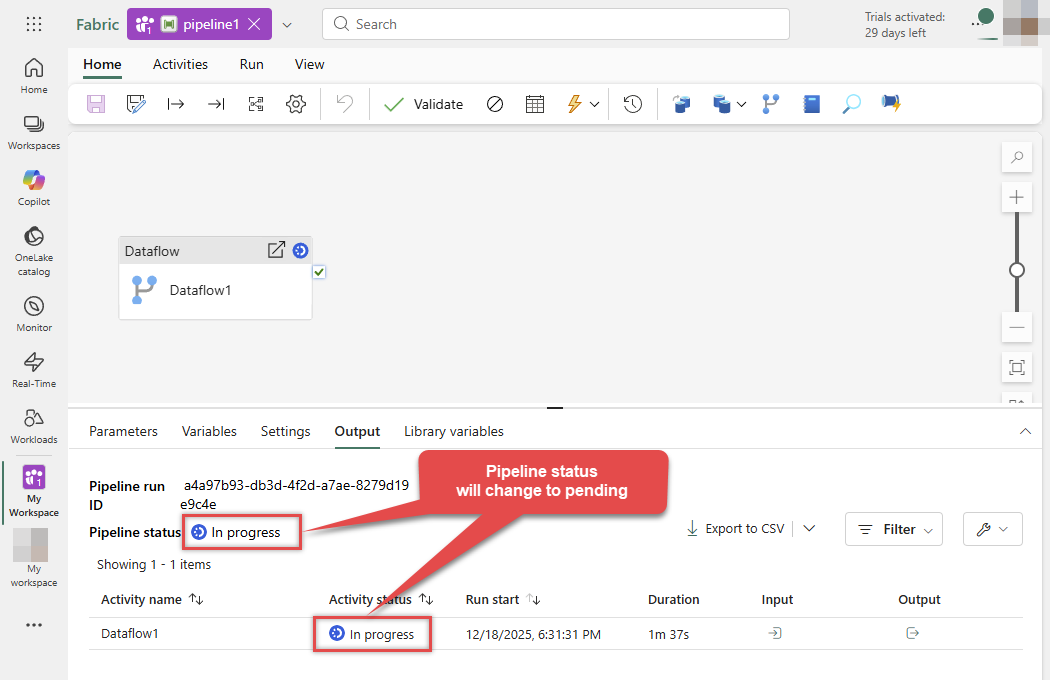
Task: Expand the Export to CSV options arrow
Action: (x=810, y=529)
